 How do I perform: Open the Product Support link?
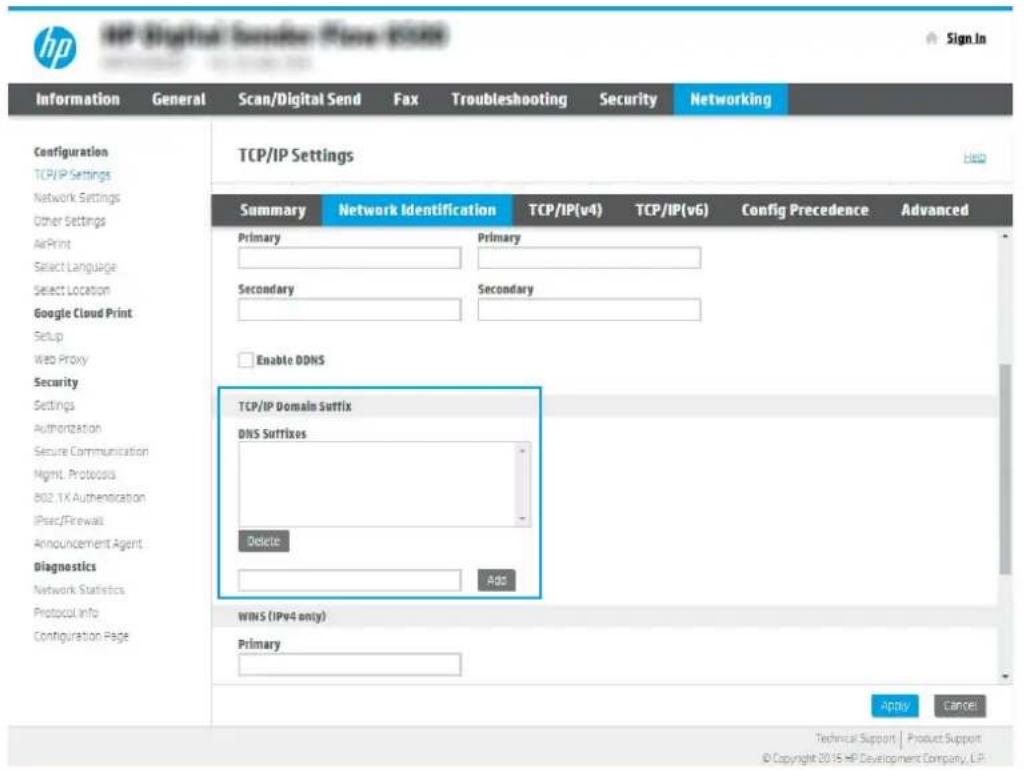tap(944, 738)
